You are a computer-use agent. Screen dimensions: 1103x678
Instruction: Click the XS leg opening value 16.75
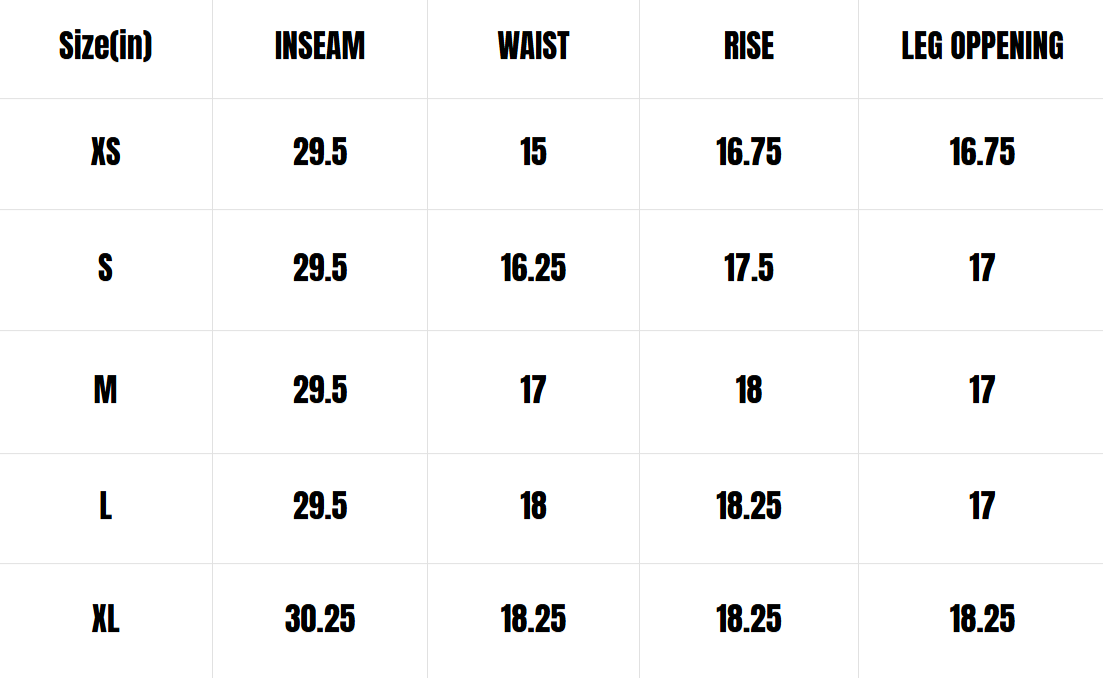pyautogui.click(x=982, y=153)
